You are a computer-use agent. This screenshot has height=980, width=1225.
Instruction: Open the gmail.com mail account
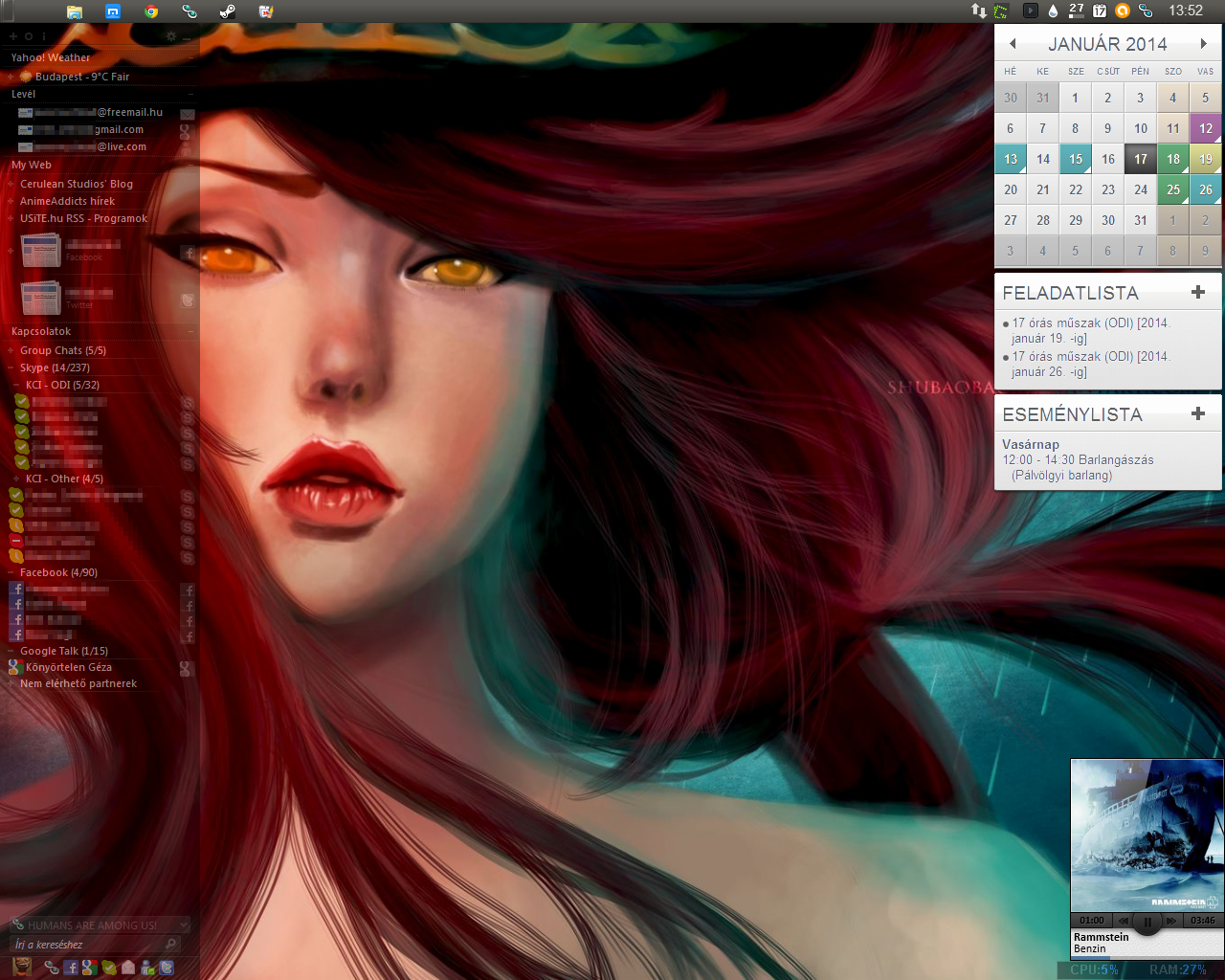81,129
